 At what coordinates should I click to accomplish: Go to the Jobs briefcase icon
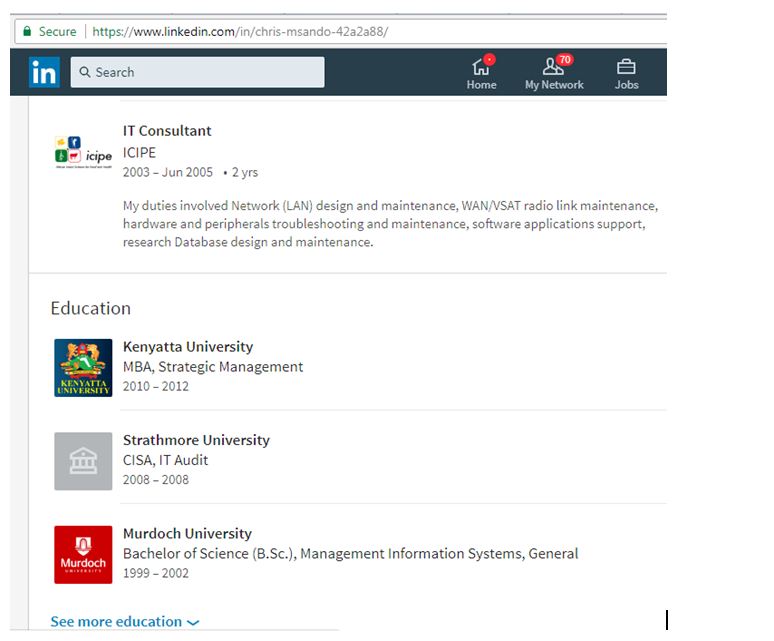click(x=626, y=74)
